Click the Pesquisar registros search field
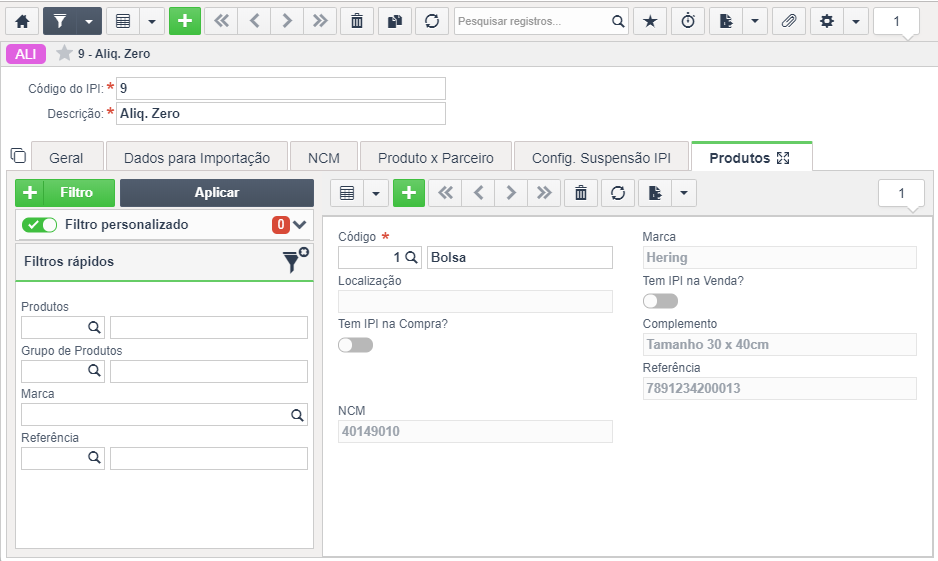 point(532,22)
